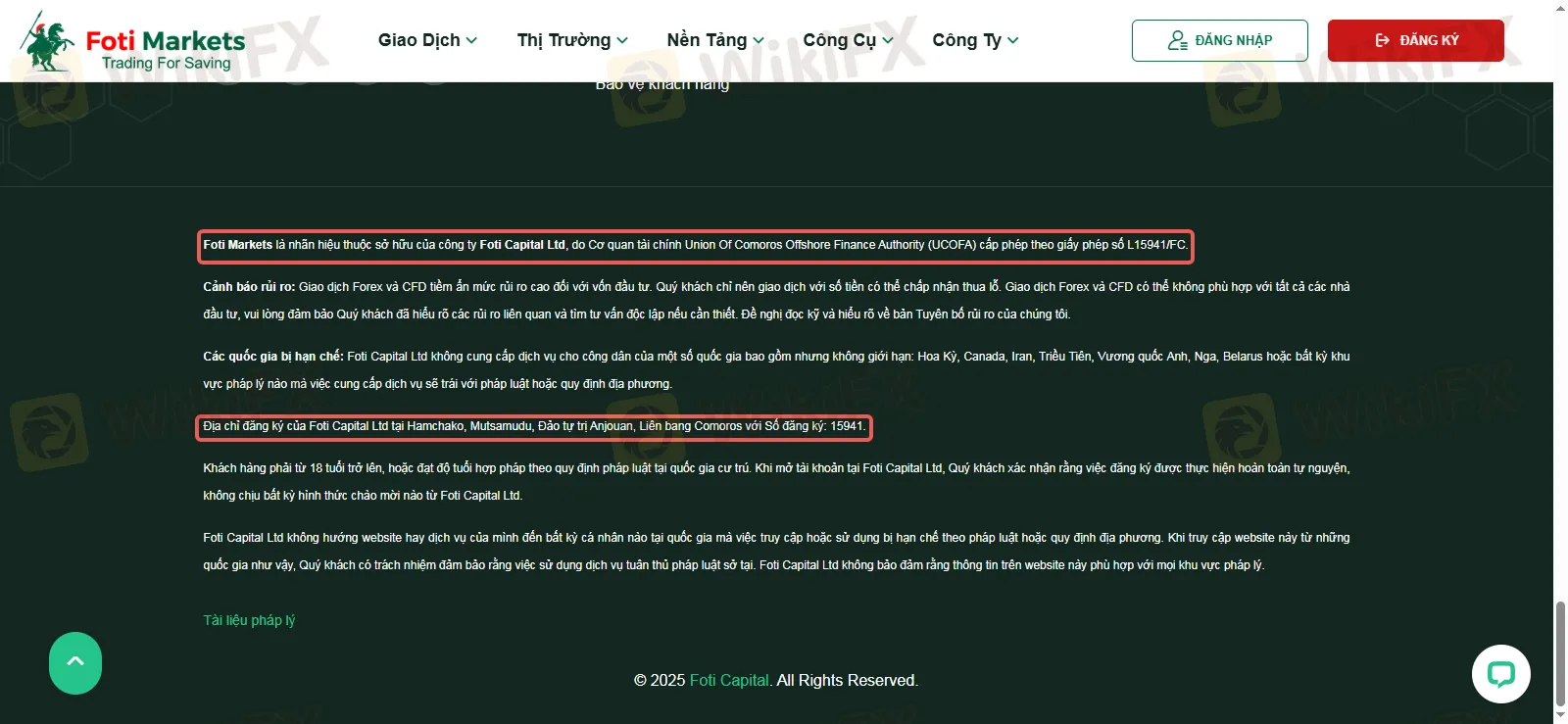Screen dimensions: 1568x724
Task: Click the scrollbar down arrow
Action: tap(1560, 716)
